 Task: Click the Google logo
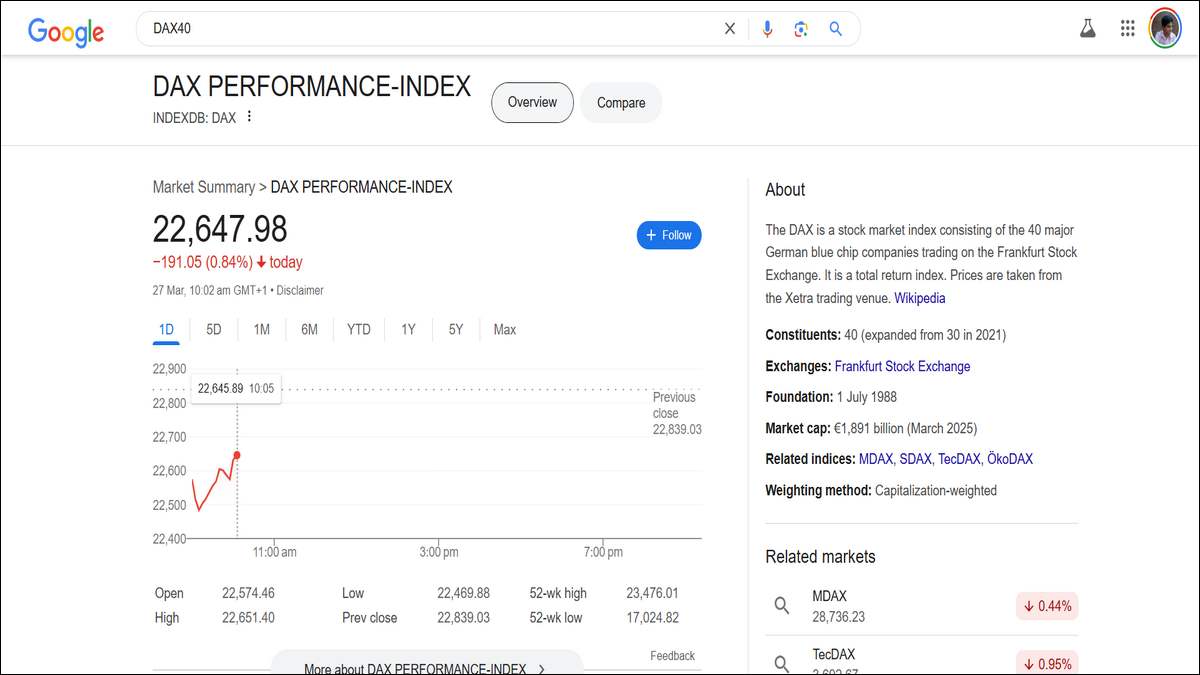point(66,31)
